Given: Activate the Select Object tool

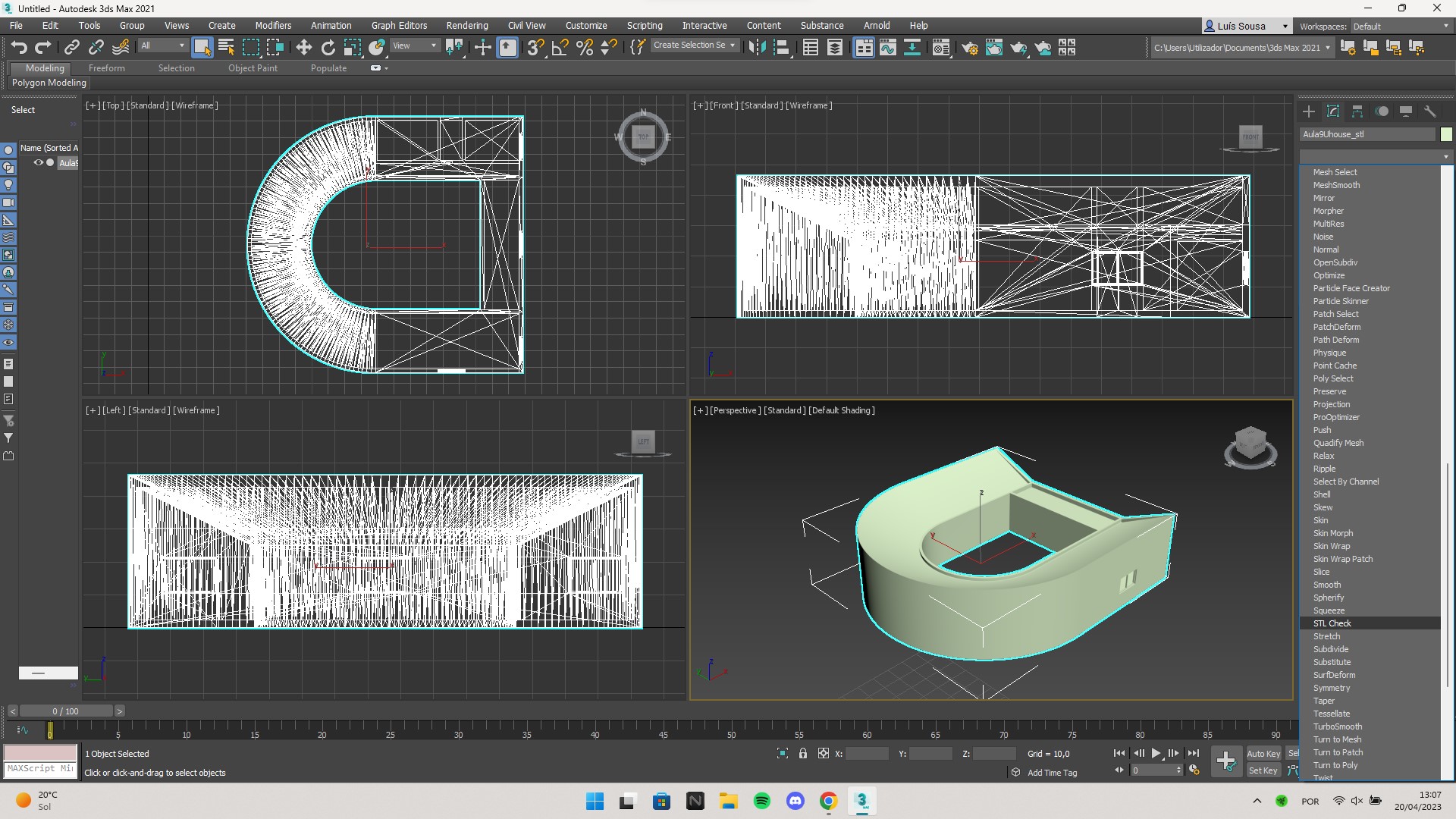Looking at the screenshot, I should tap(202, 48).
